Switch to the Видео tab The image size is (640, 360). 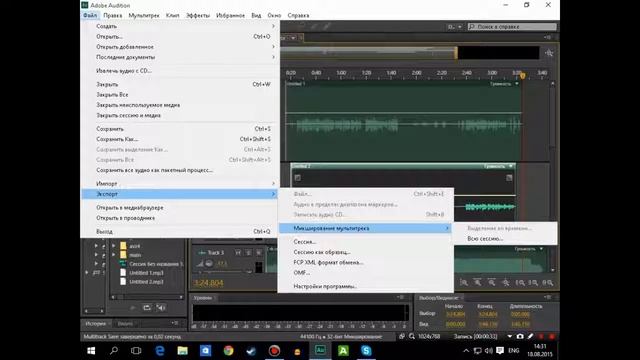click(125, 323)
